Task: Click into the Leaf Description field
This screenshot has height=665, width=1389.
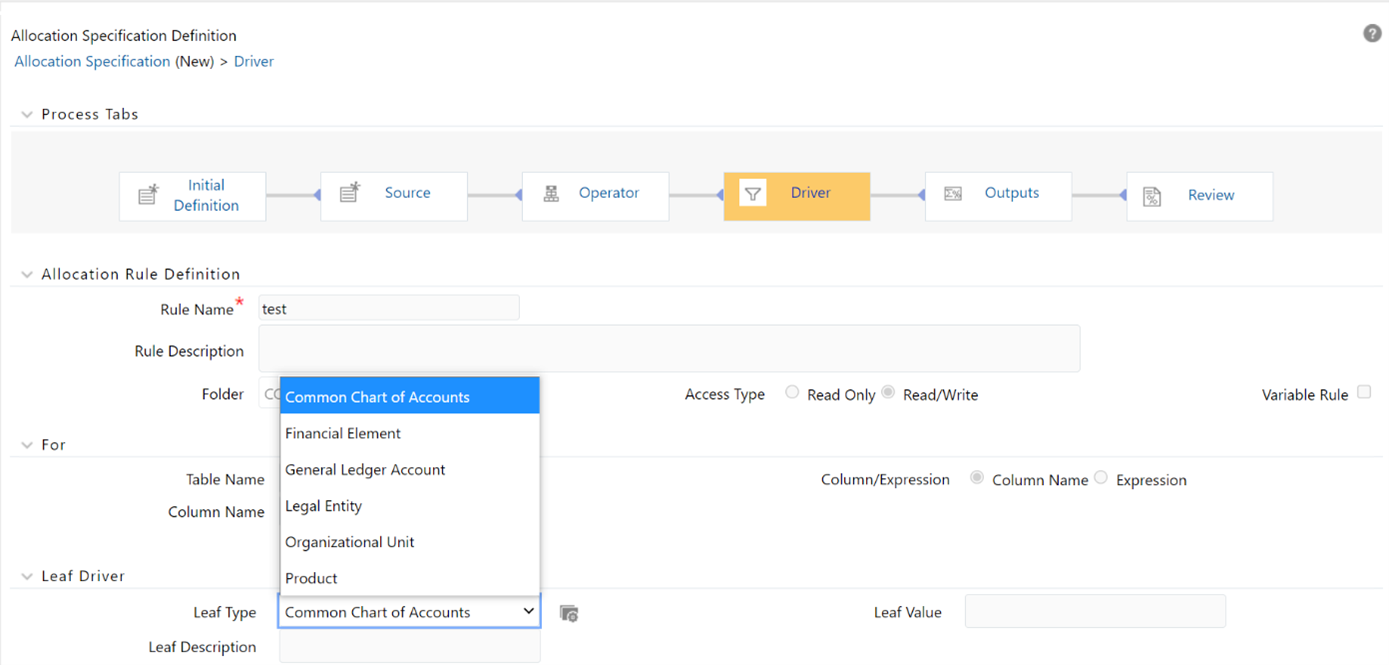Action: (x=410, y=648)
